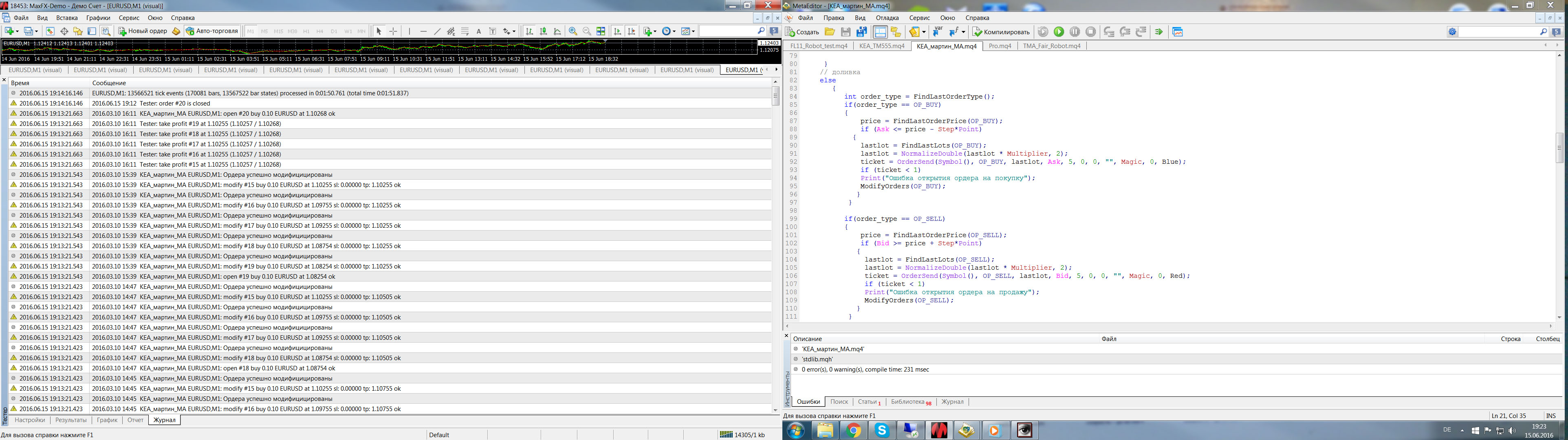The width and height of the screenshot is (1568, 440).
Task: Open the Отладка menu in MetaEditor
Action: [x=888, y=18]
